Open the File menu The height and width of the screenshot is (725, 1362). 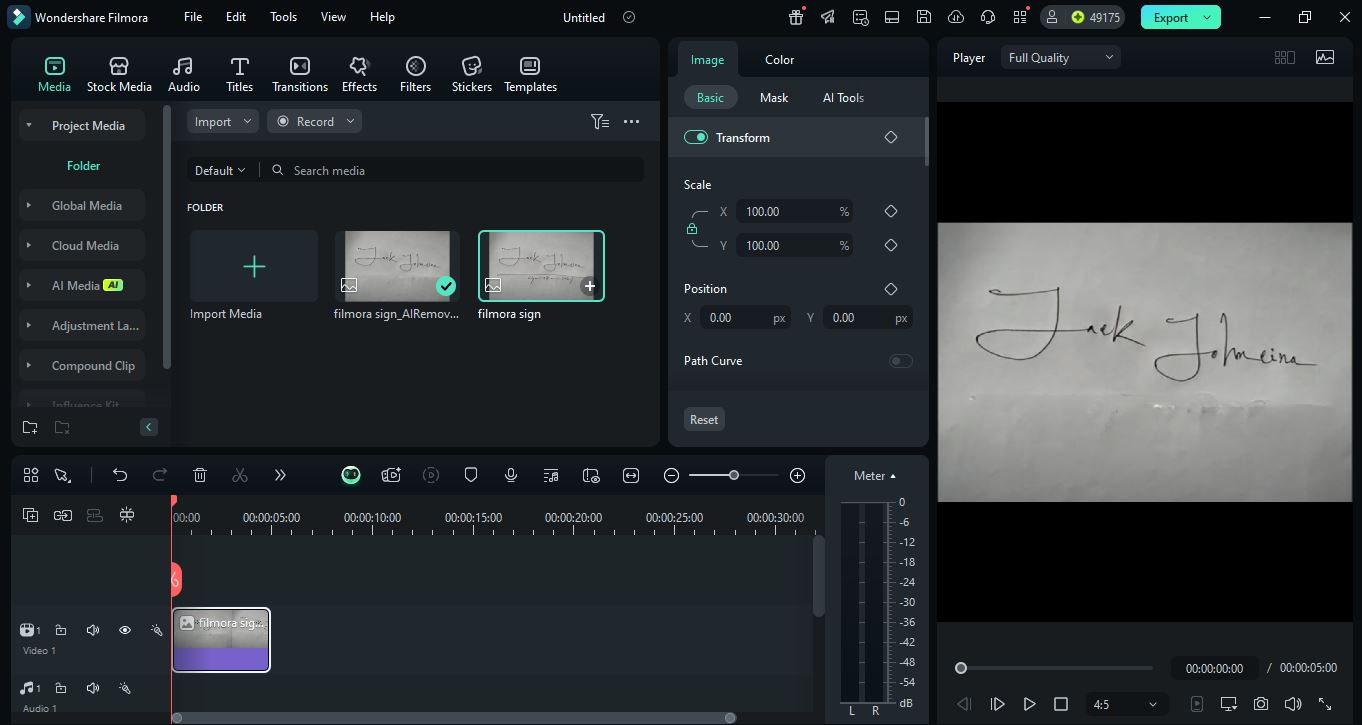[x=193, y=17]
